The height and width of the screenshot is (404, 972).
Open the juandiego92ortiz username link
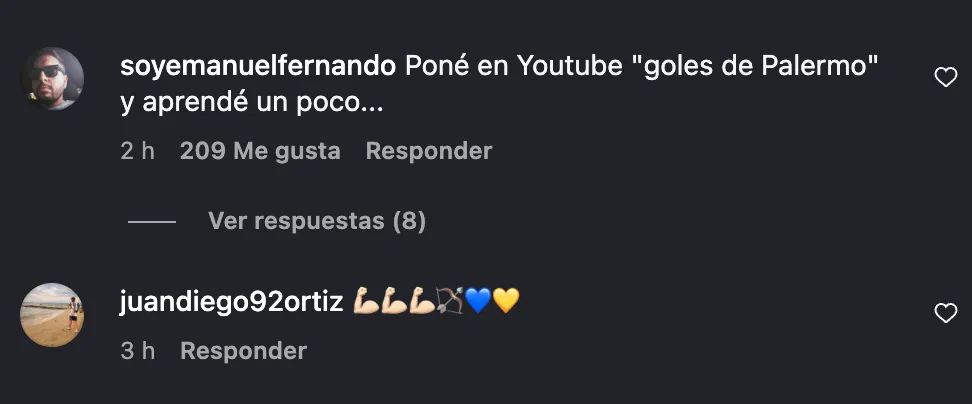coord(231,302)
